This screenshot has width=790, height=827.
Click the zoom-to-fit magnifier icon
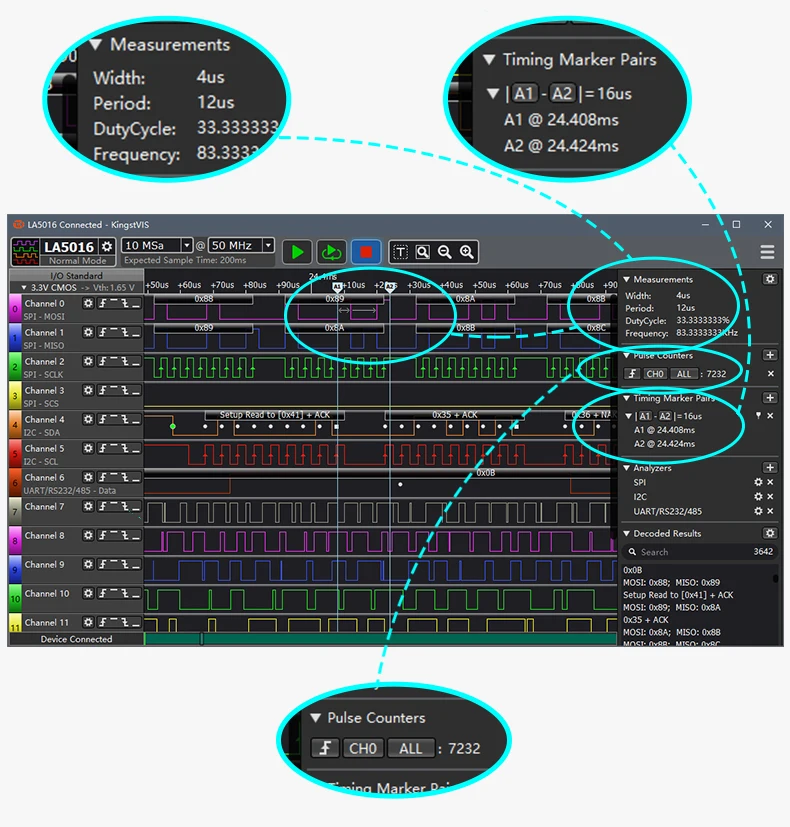coord(422,252)
